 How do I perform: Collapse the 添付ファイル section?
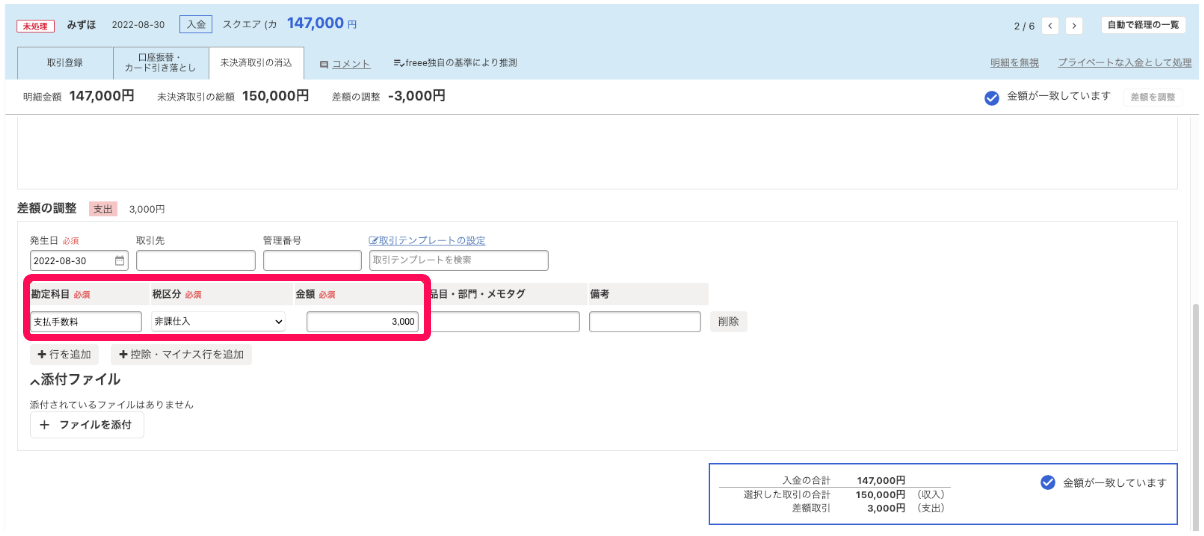75,380
